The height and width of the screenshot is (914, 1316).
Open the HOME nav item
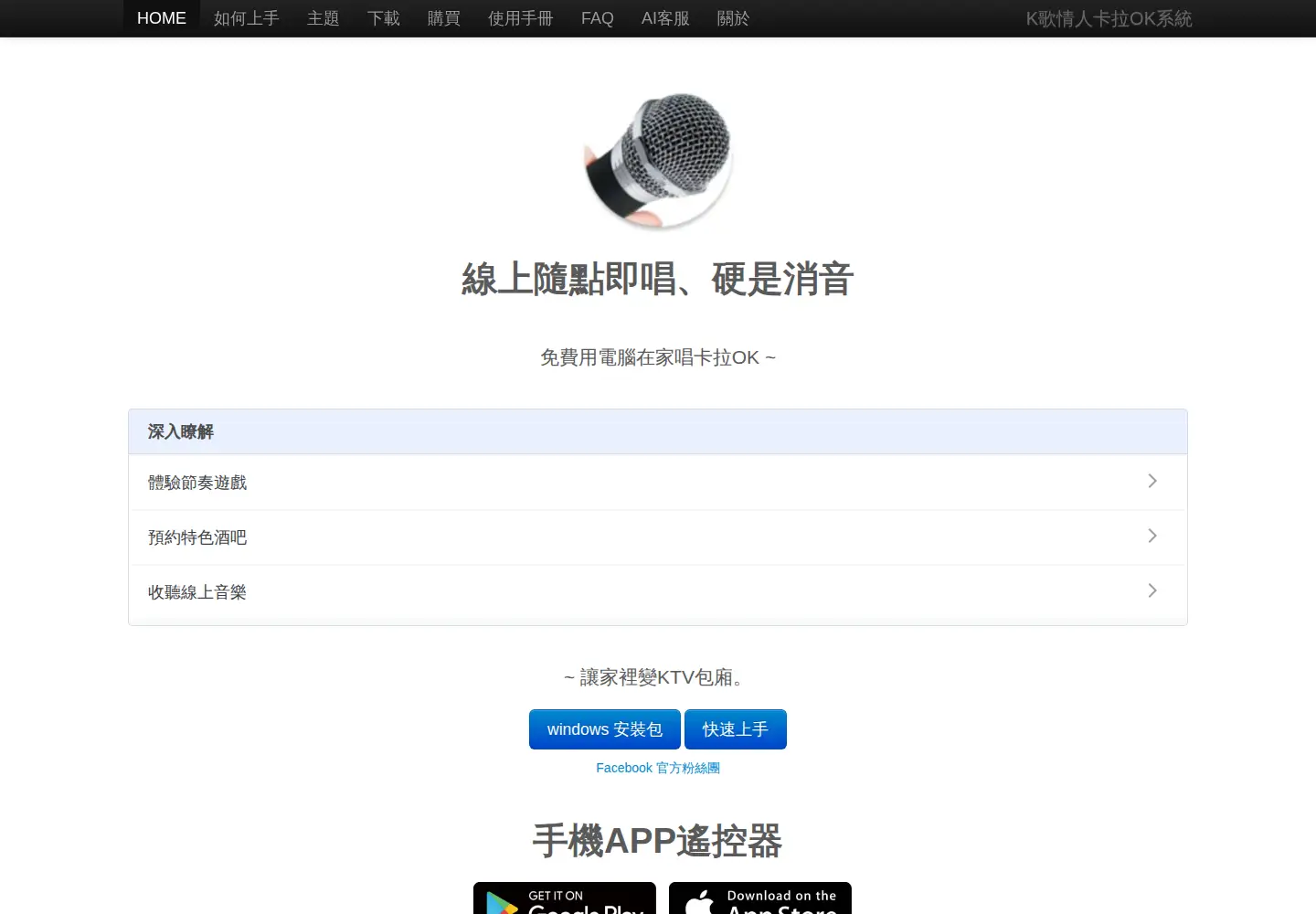coord(162,18)
